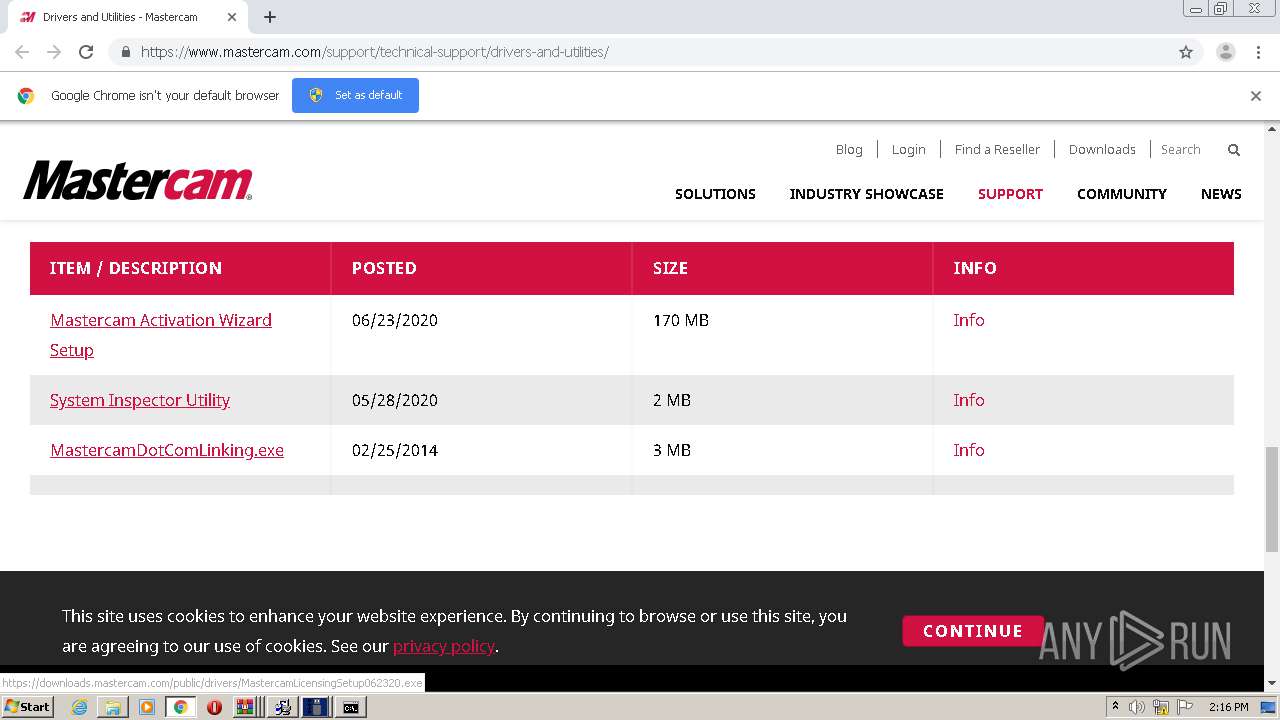The image size is (1280, 720).
Task: Open the Blog link
Action: [x=849, y=150]
